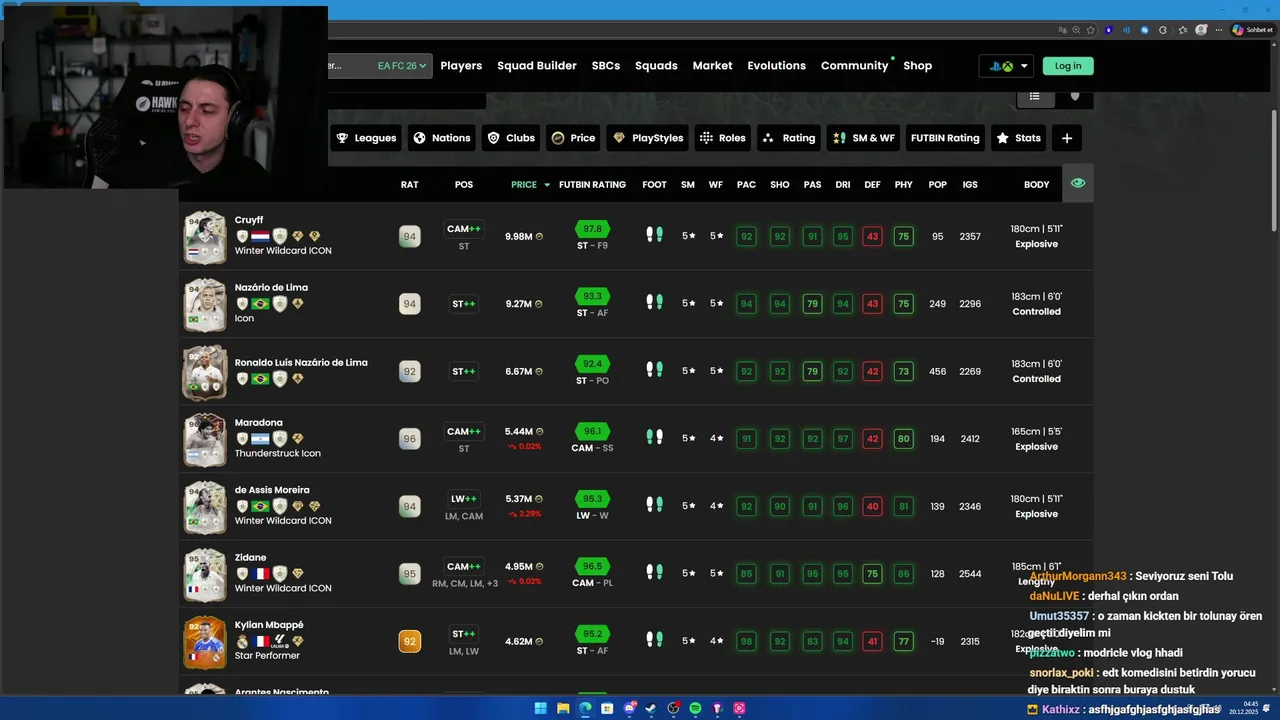Open the de Assis Moreira player link
1280x720 pixels.
tap(272, 490)
